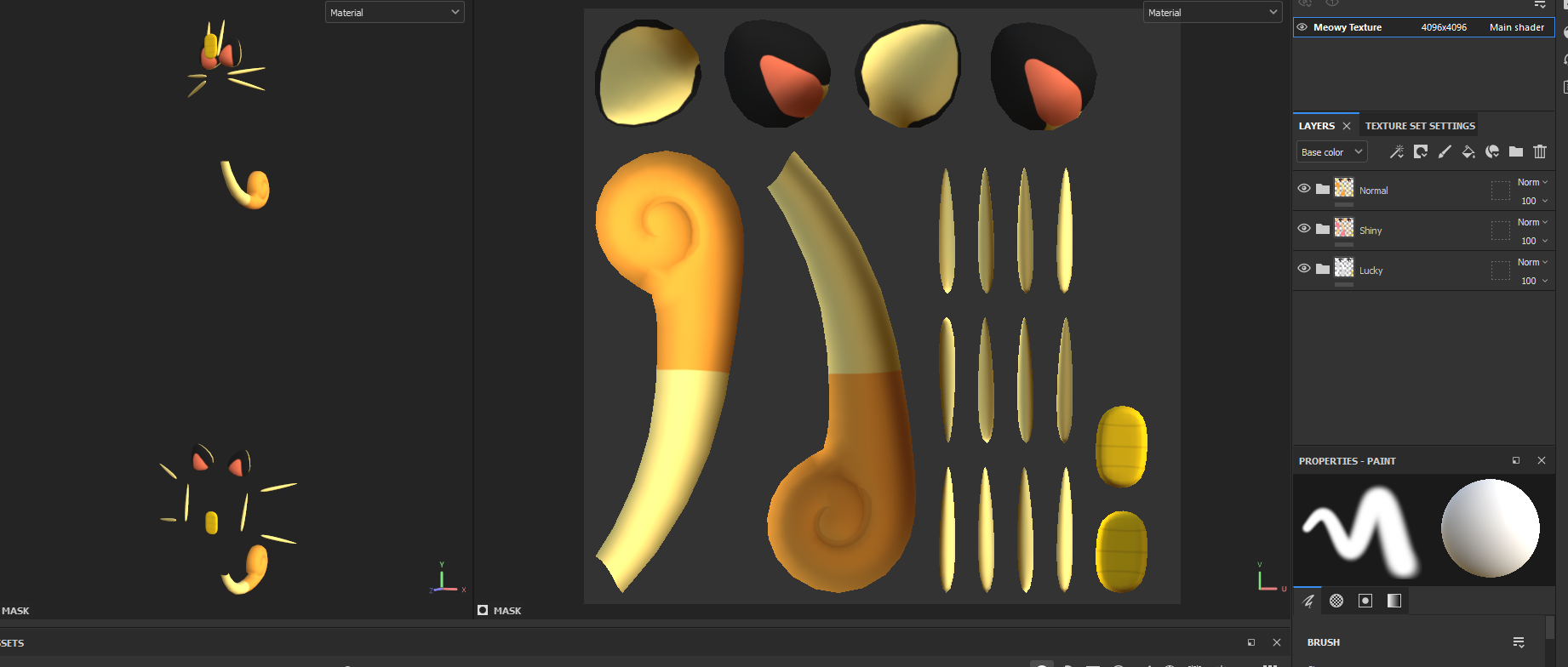This screenshot has width=1568, height=667.
Task: Select the Meowy Texture set row
Action: tap(1424, 27)
